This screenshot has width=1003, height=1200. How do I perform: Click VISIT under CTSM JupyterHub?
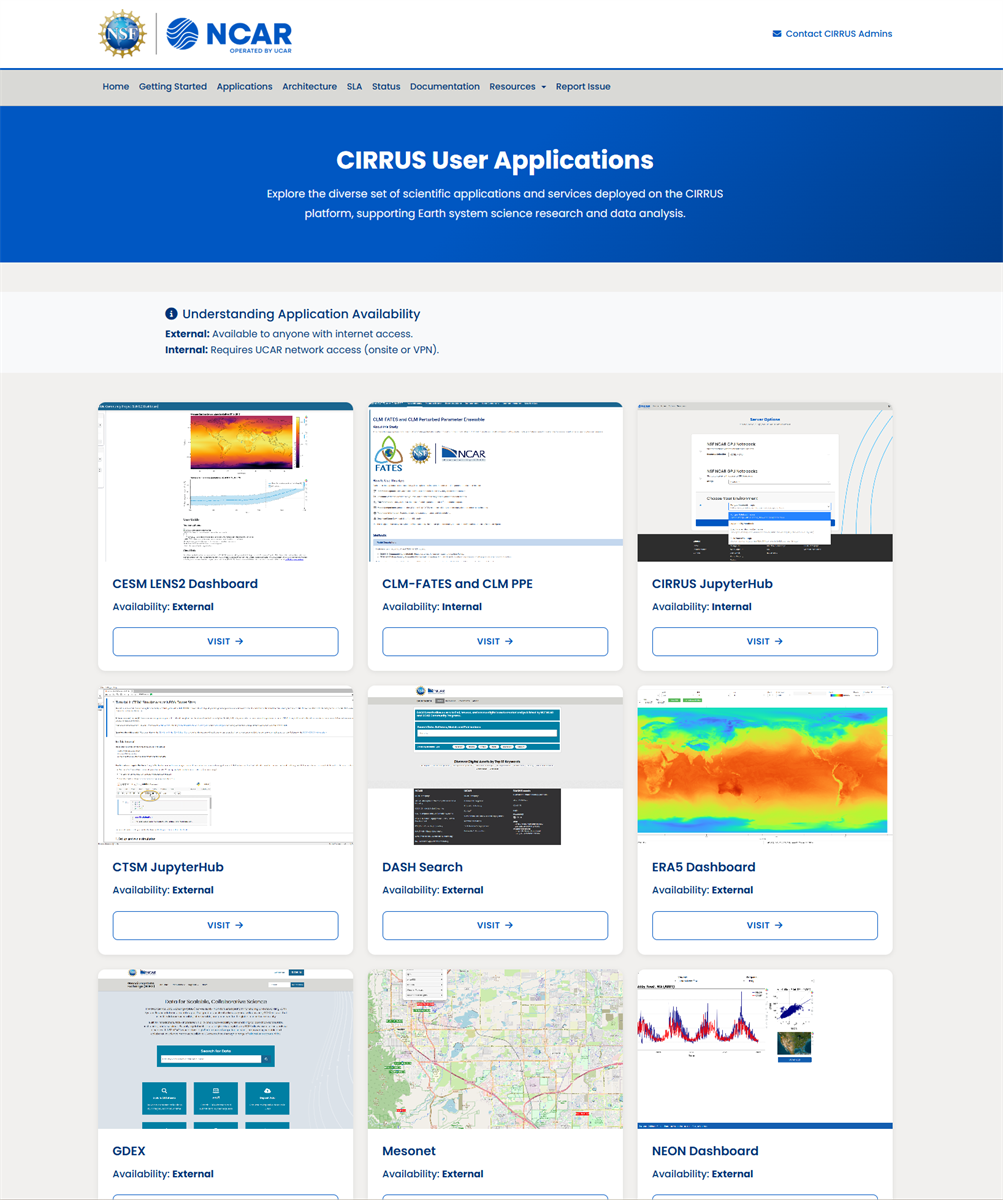[x=225, y=925]
